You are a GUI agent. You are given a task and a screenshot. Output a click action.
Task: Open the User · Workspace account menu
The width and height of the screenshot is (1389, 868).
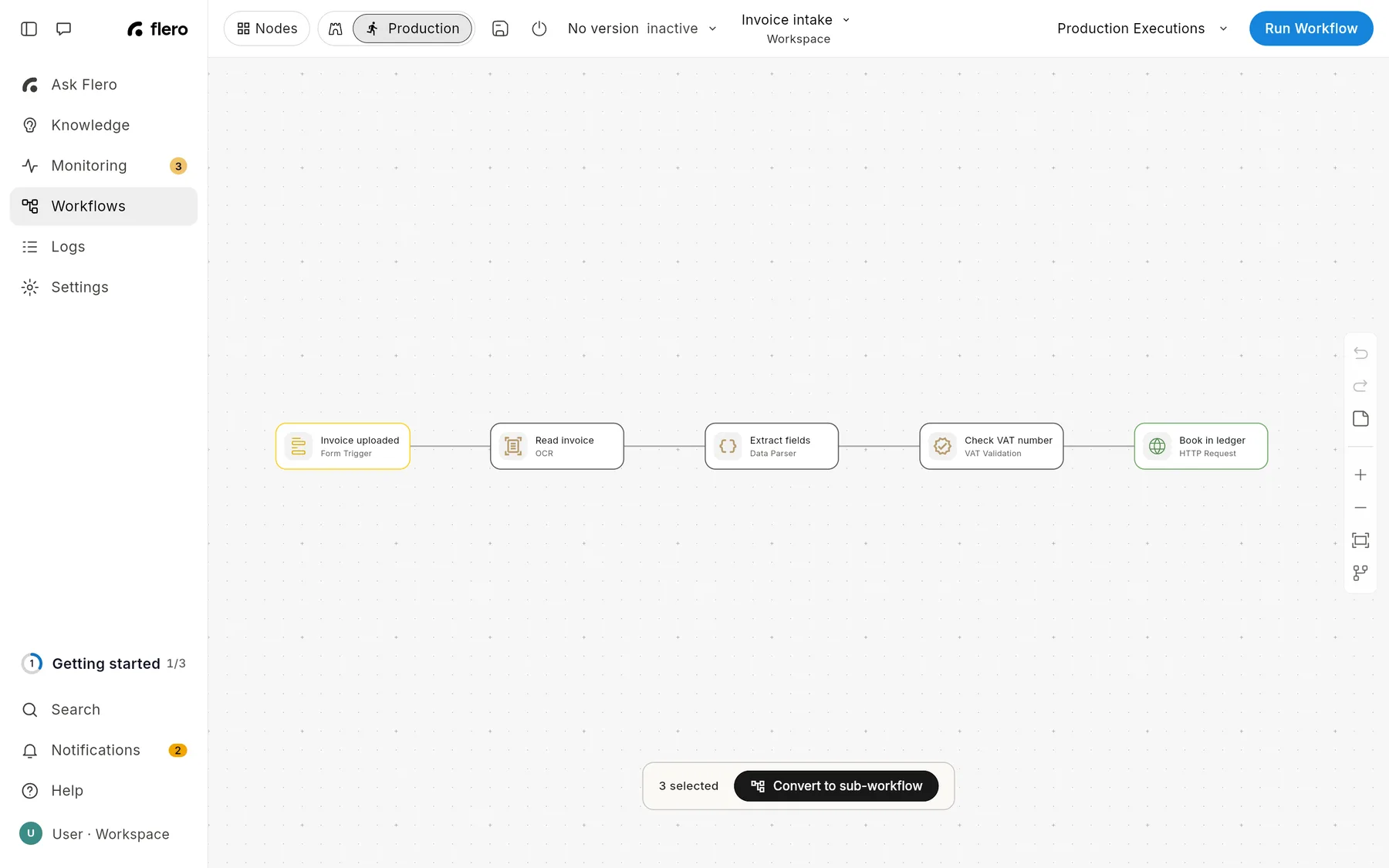[103, 834]
